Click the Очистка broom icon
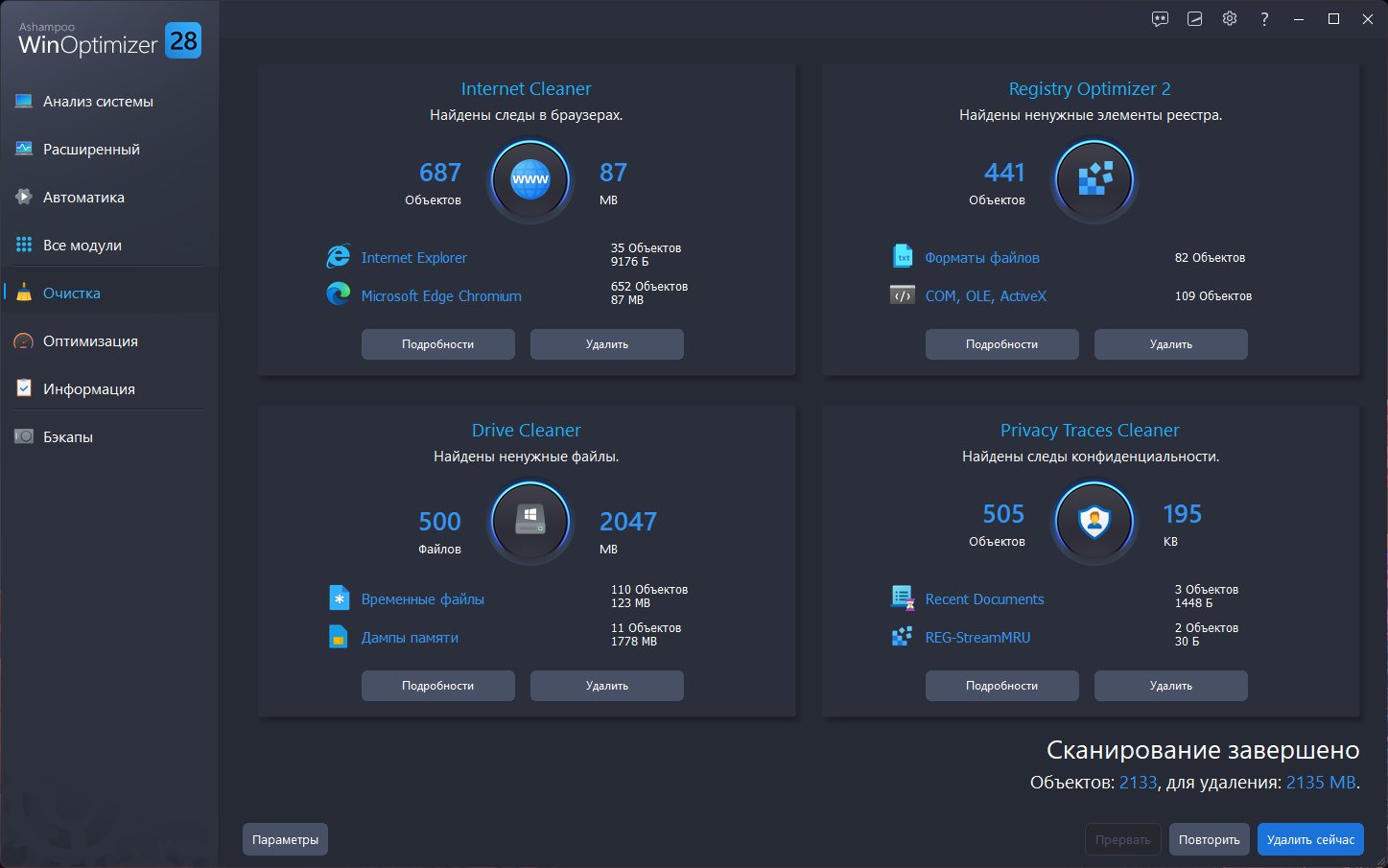This screenshot has height=868, width=1388. [24, 293]
